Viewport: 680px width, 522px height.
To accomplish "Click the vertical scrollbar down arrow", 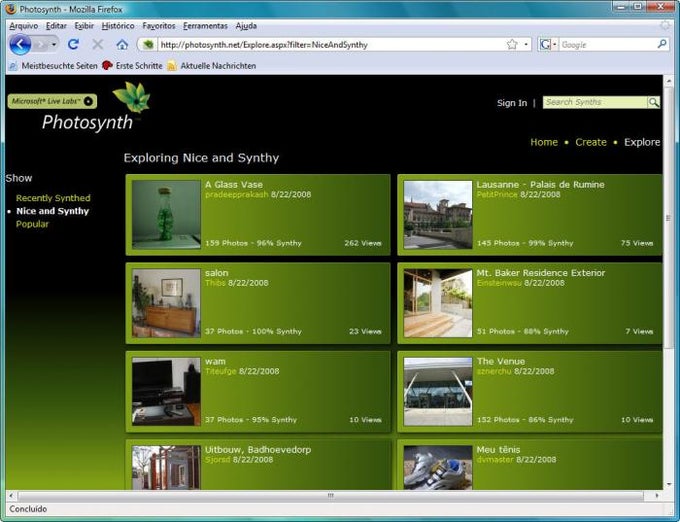I will click(x=669, y=484).
